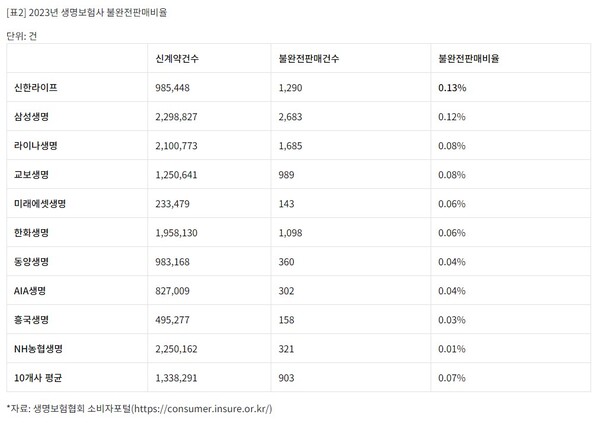Click the 신계약건수 column header
The width and height of the screenshot is (600, 424).
click(178, 59)
